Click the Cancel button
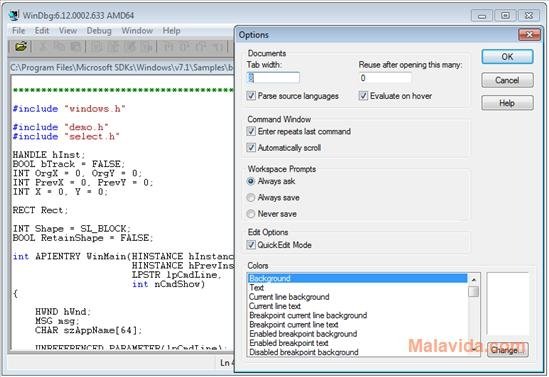The width and height of the screenshot is (549, 377). (507, 80)
